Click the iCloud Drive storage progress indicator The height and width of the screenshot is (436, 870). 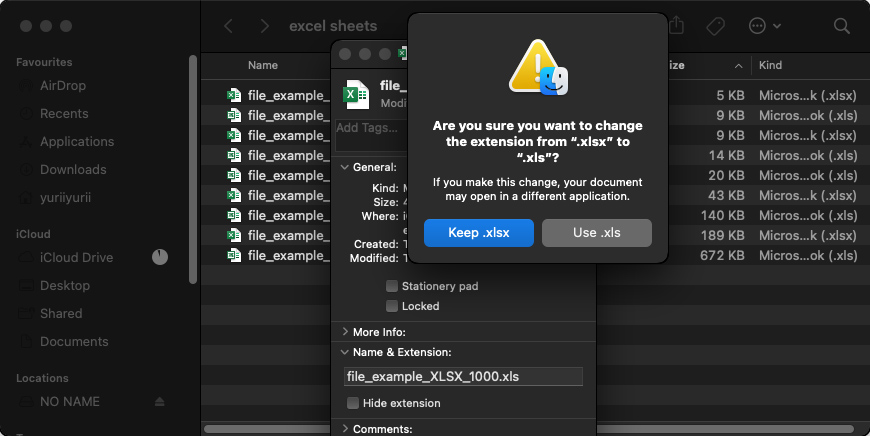coord(160,257)
